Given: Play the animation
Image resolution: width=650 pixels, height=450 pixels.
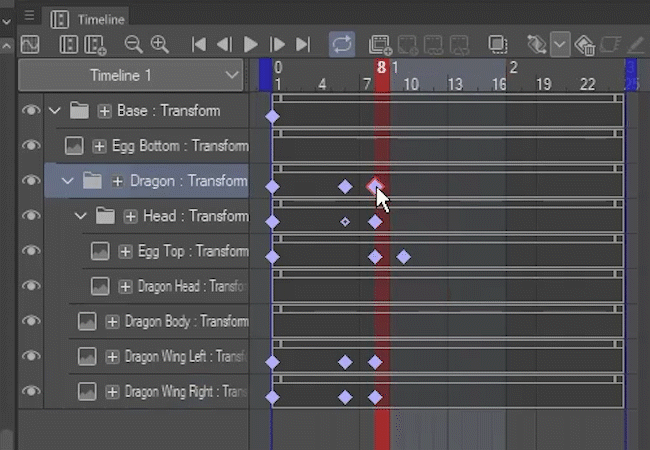Looking at the screenshot, I should (x=250, y=44).
